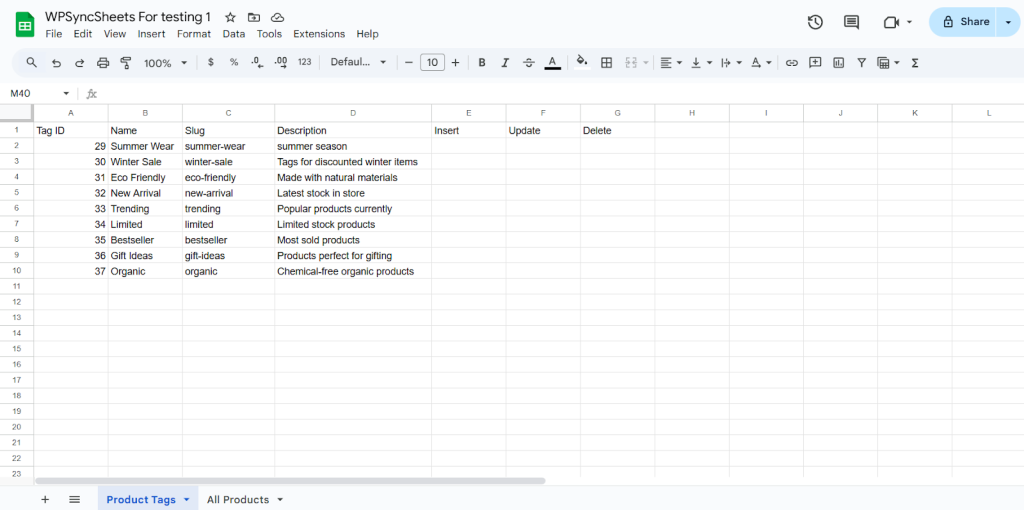Viewport: 1024px width, 510px height.
Task: Click the font size field showing 10
Action: [432, 63]
